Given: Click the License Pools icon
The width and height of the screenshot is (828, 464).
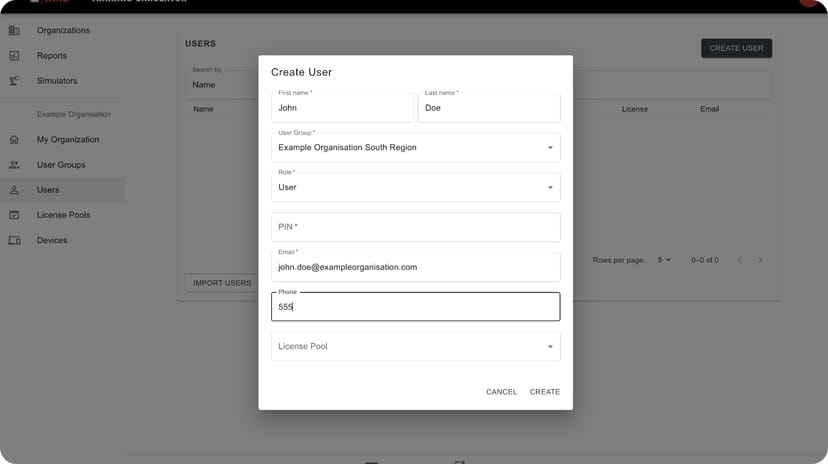Looking at the screenshot, I should tap(14, 215).
